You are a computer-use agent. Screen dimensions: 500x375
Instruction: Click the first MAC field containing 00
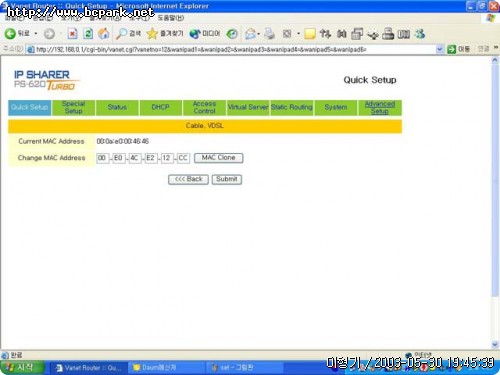103,158
